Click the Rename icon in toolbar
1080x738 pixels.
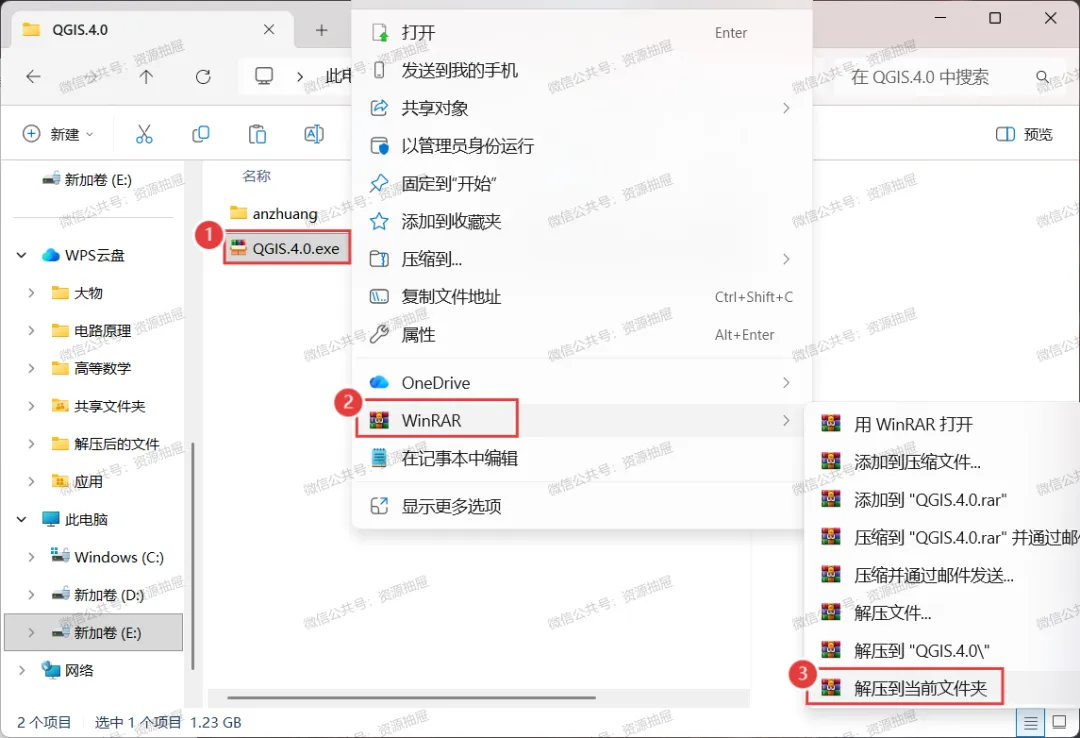click(x=313, y=134)
